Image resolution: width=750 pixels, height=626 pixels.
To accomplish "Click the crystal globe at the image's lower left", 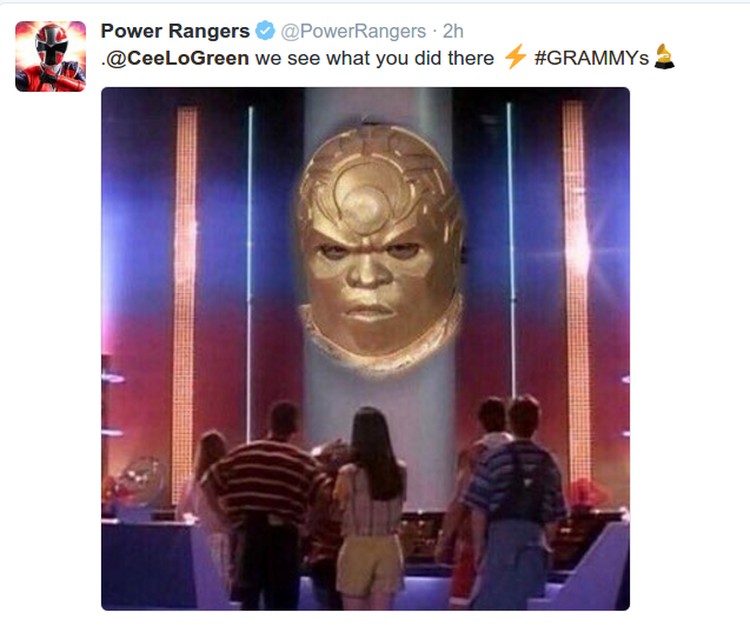I will 140,481.
